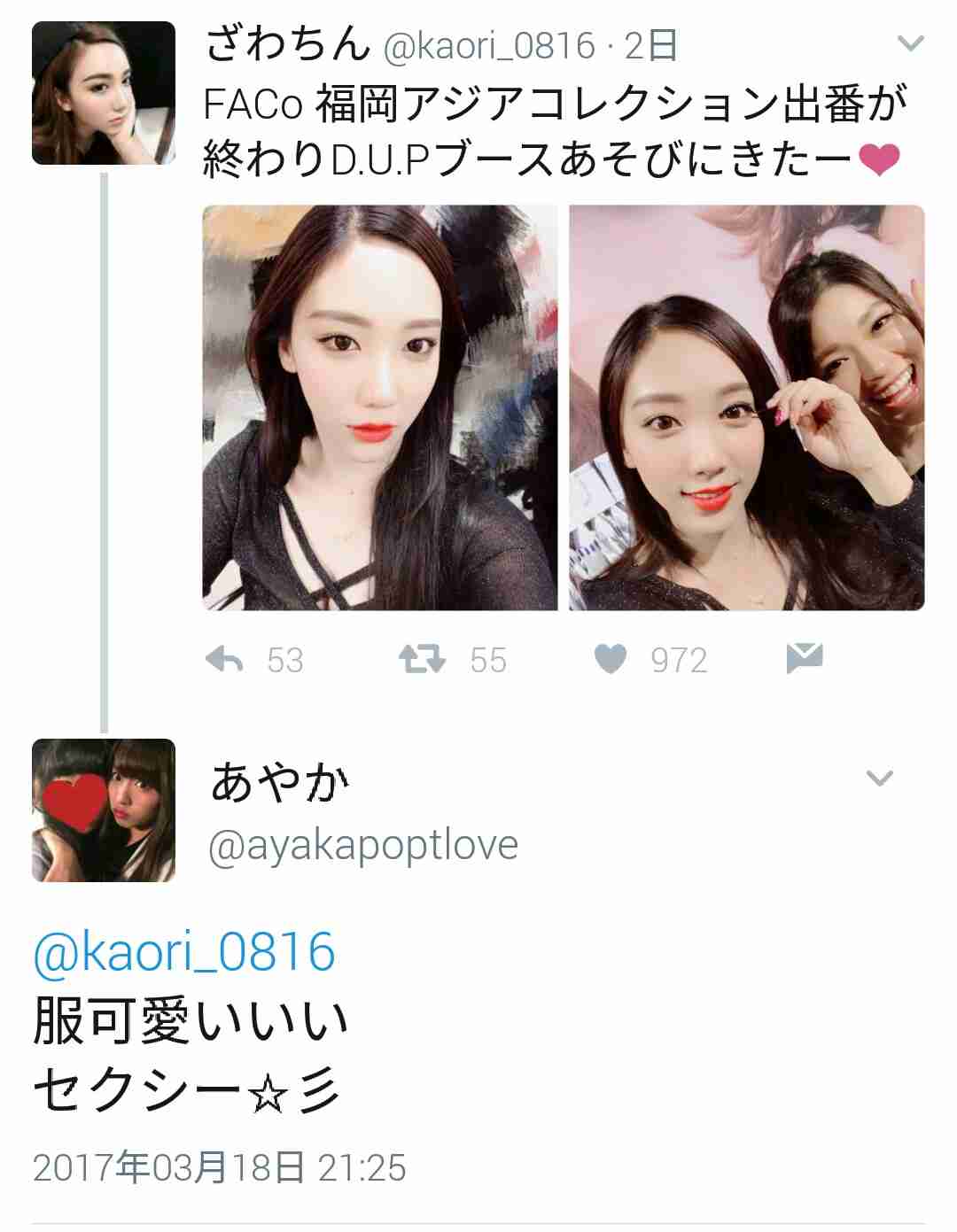
Task: View the right two-person photo
Action: click(x=747, y=407)
